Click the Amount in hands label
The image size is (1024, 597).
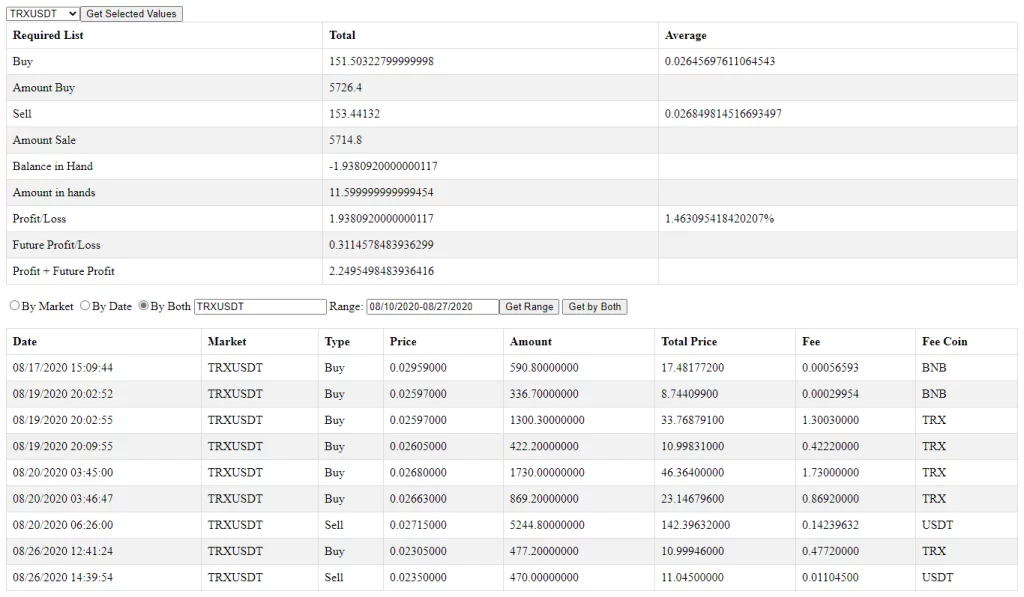tap(54, 192)
